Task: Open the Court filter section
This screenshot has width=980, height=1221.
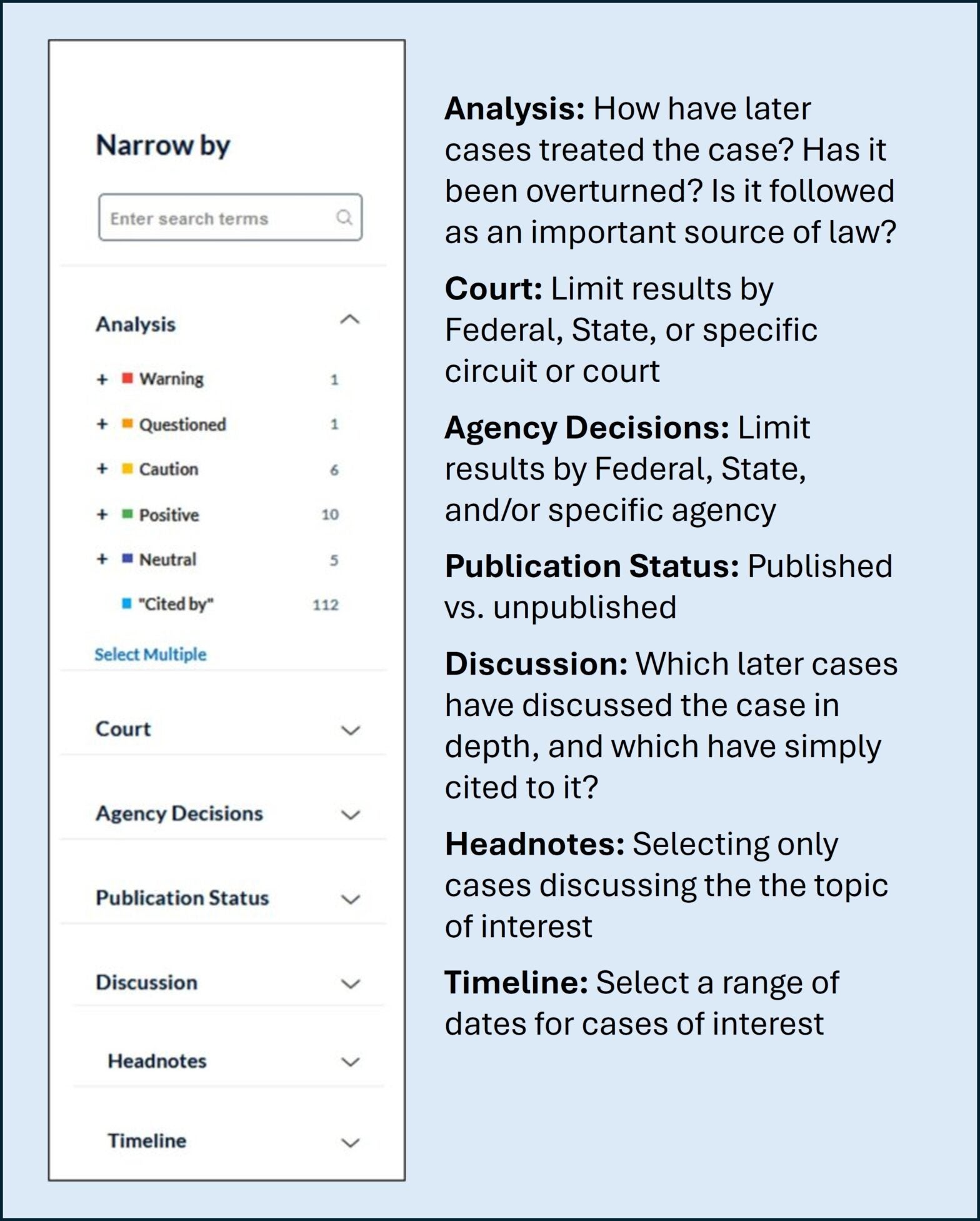Action: point(350,730)
